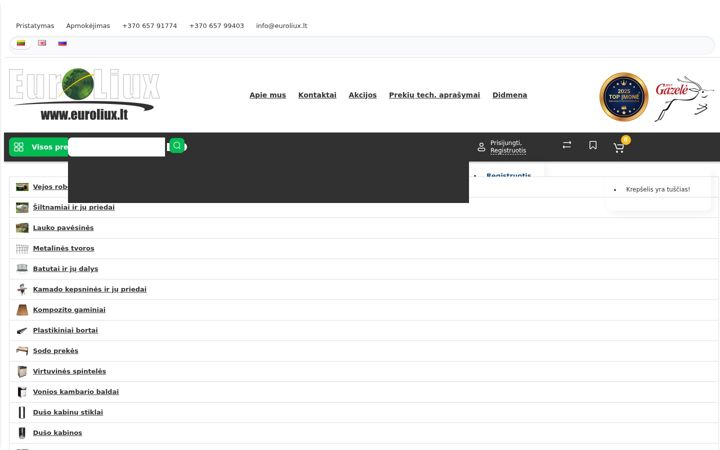Open the Didmena page
Image resolution: width=720 pixels, height=450 pixels.
click(x=510, y=95)
